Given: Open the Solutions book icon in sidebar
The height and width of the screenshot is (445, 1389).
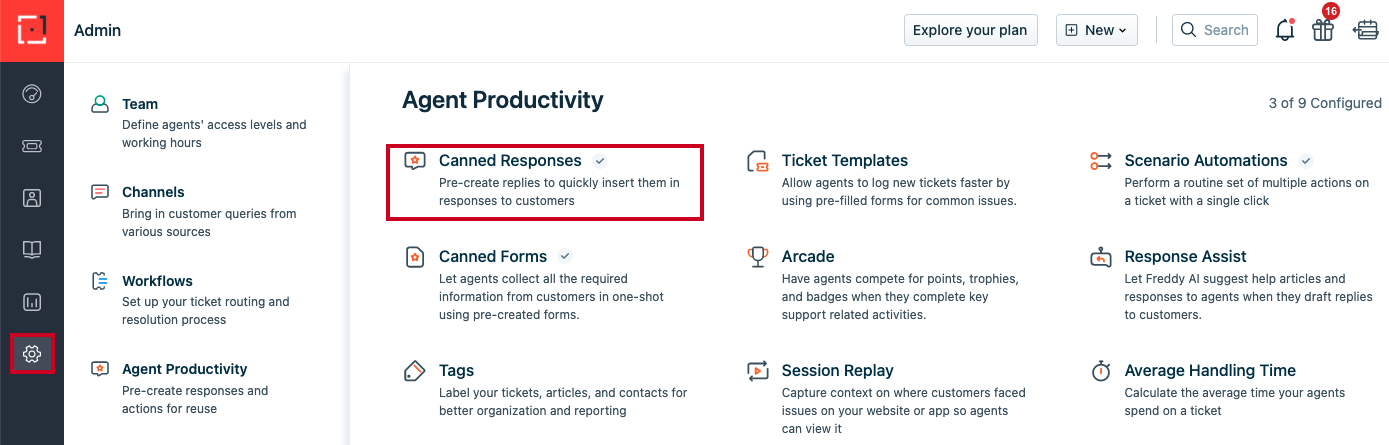Looking at the screenshot, I should click(x=32, y=250).
